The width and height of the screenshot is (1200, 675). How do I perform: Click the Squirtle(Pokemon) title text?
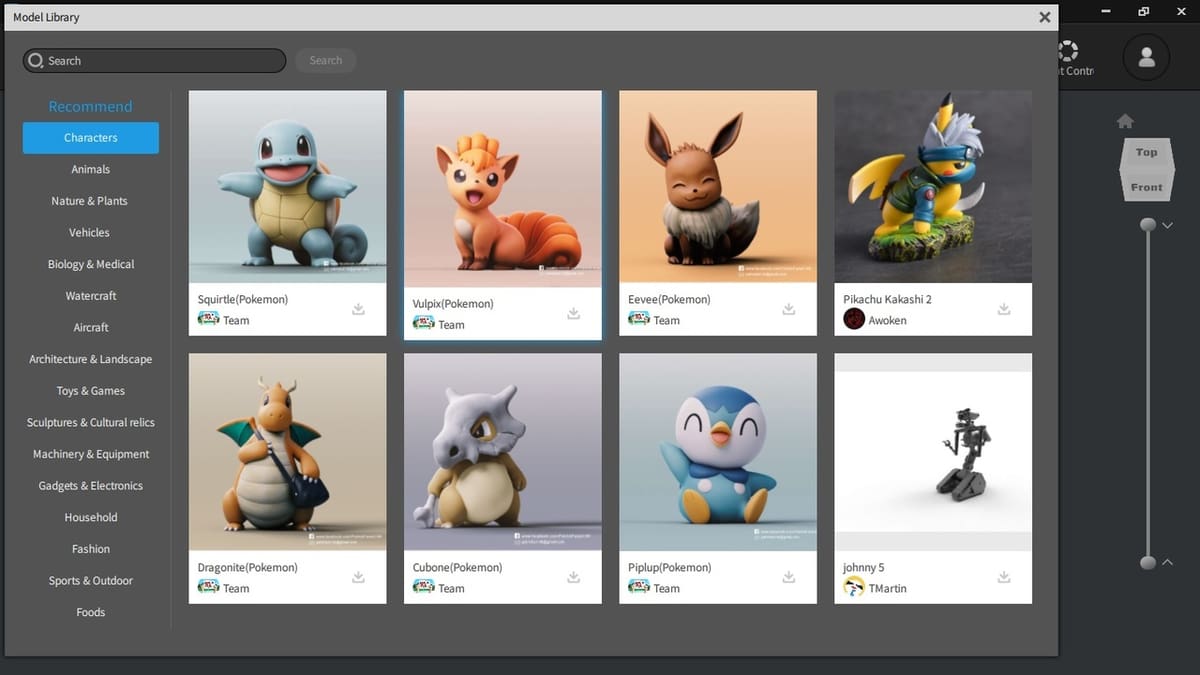point(243,299)
